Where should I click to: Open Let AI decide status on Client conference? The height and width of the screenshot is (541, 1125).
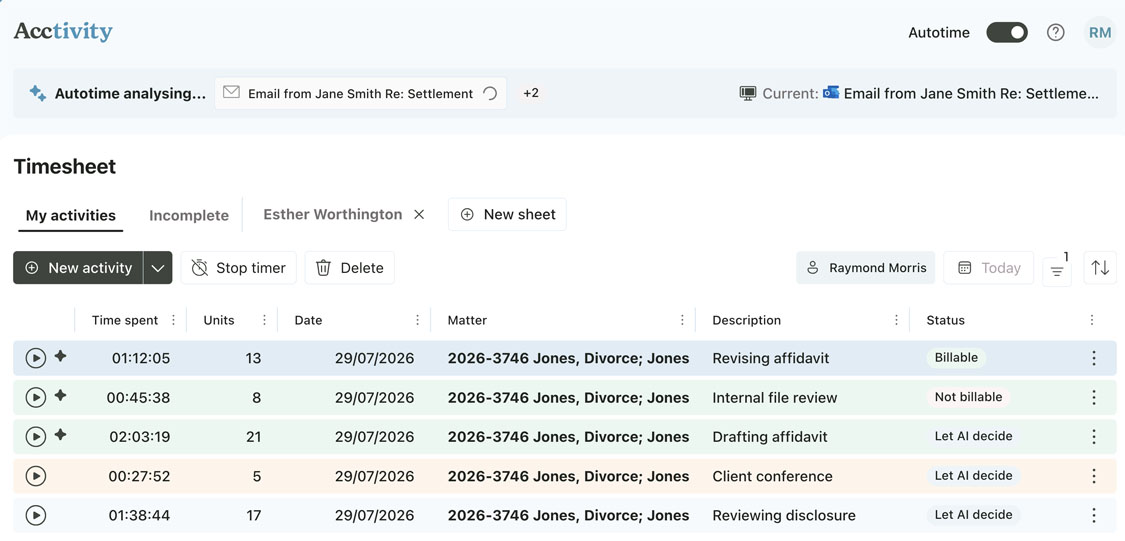973,476
